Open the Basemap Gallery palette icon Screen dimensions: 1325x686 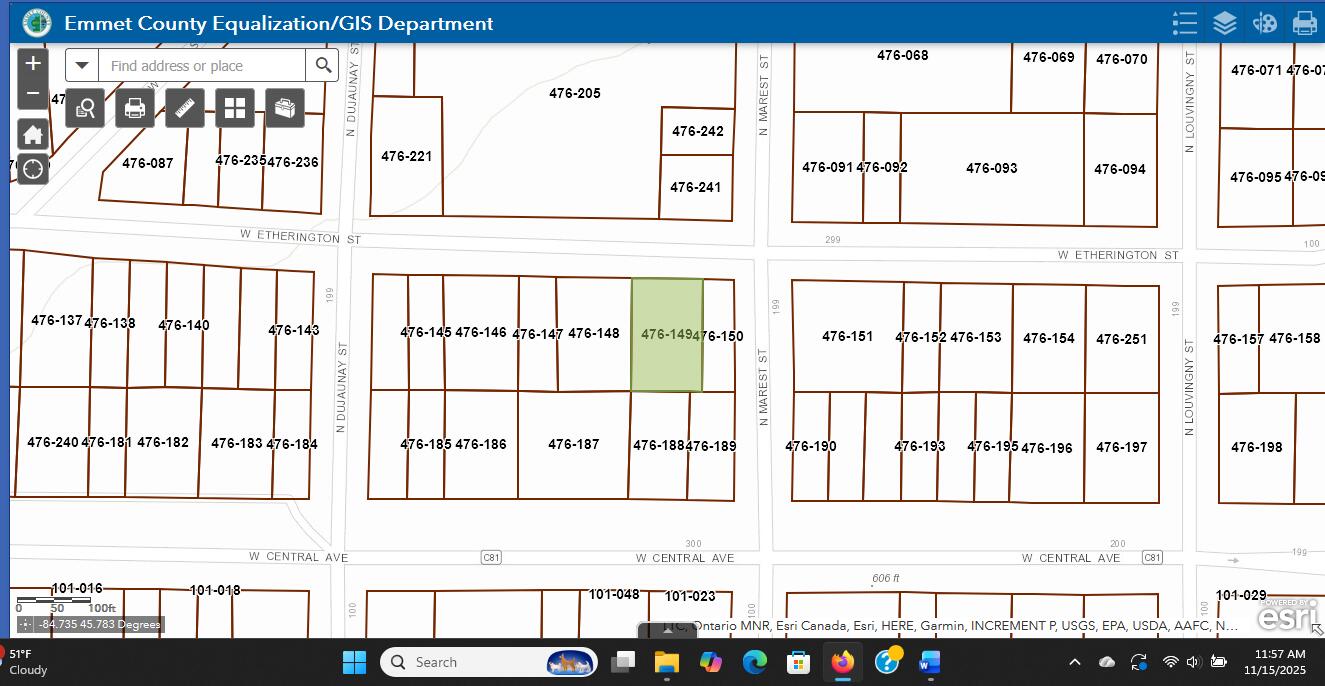coord(1264,22)
